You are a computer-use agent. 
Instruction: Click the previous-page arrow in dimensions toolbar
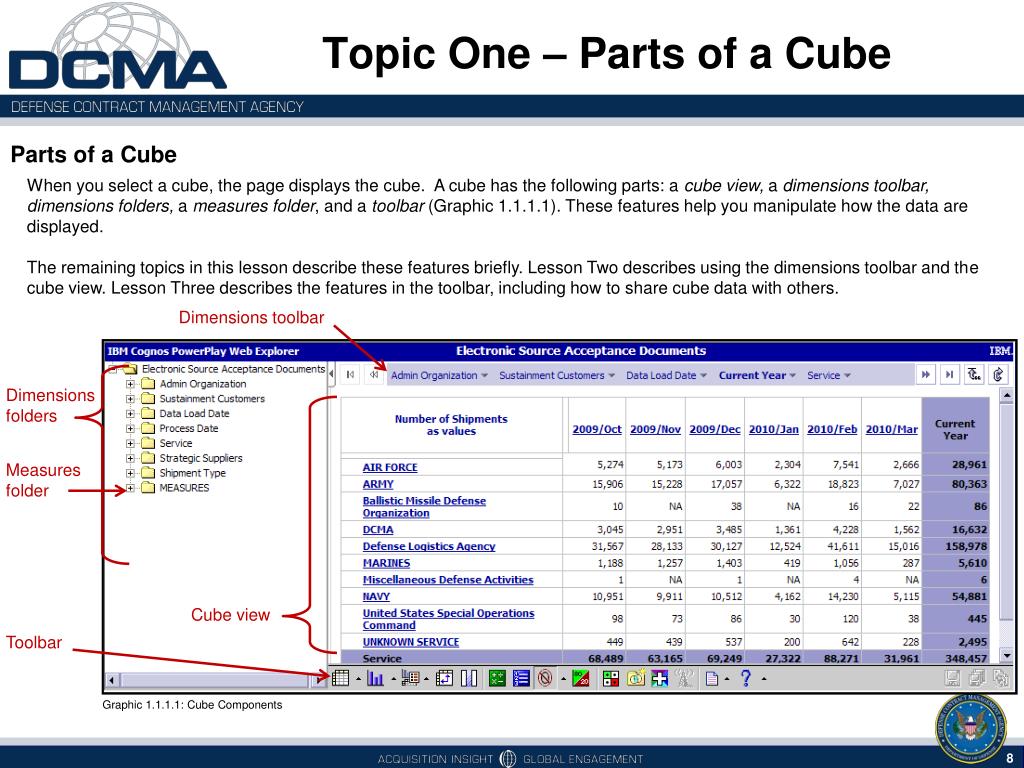pyautogui.click(x=374, y=375)
